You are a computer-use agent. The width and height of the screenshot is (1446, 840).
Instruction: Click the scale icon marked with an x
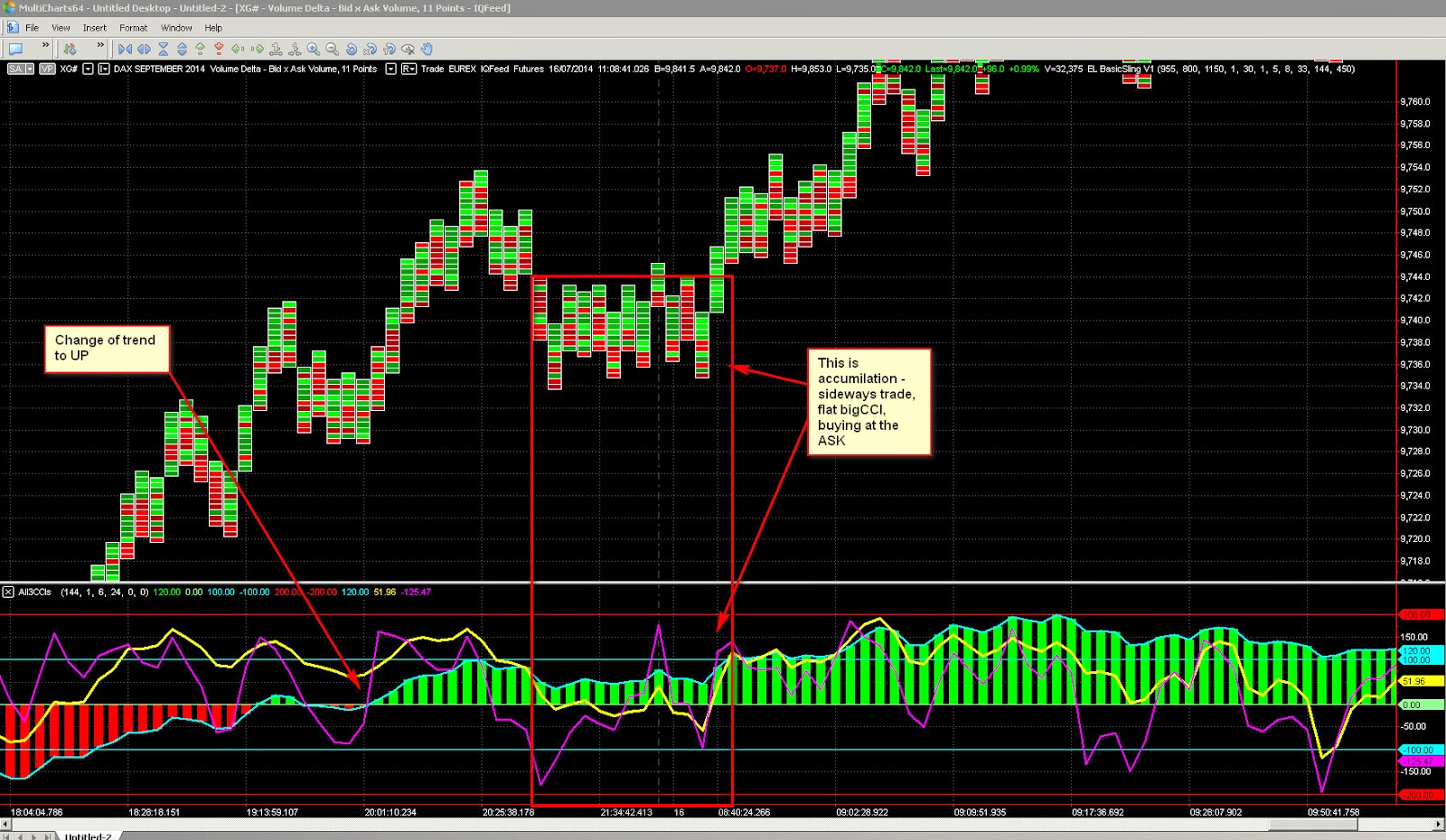295,49
